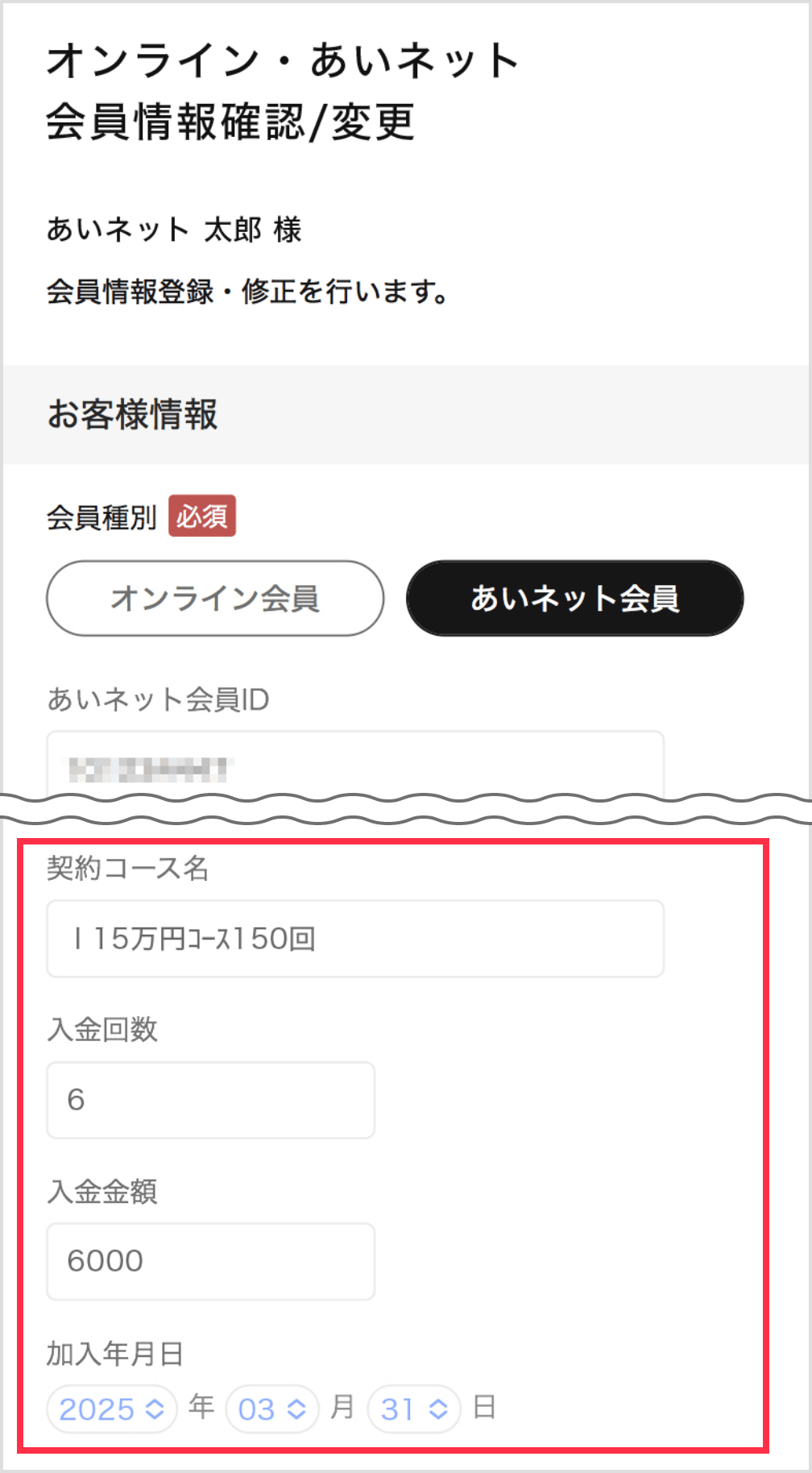Click the 入金回数 field containing 6

(211, 1100)
